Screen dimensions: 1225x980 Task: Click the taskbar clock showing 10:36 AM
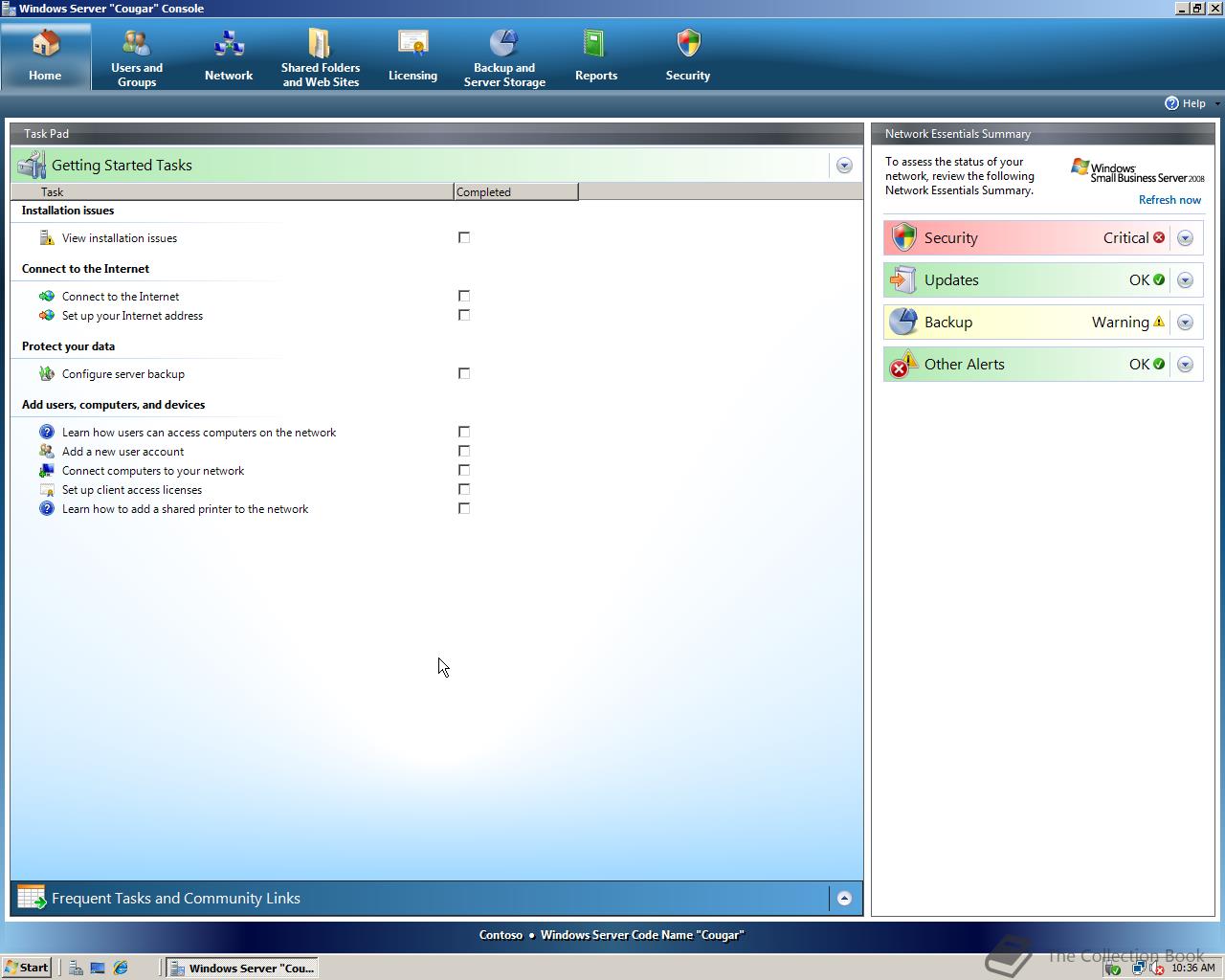[1192, 968]
